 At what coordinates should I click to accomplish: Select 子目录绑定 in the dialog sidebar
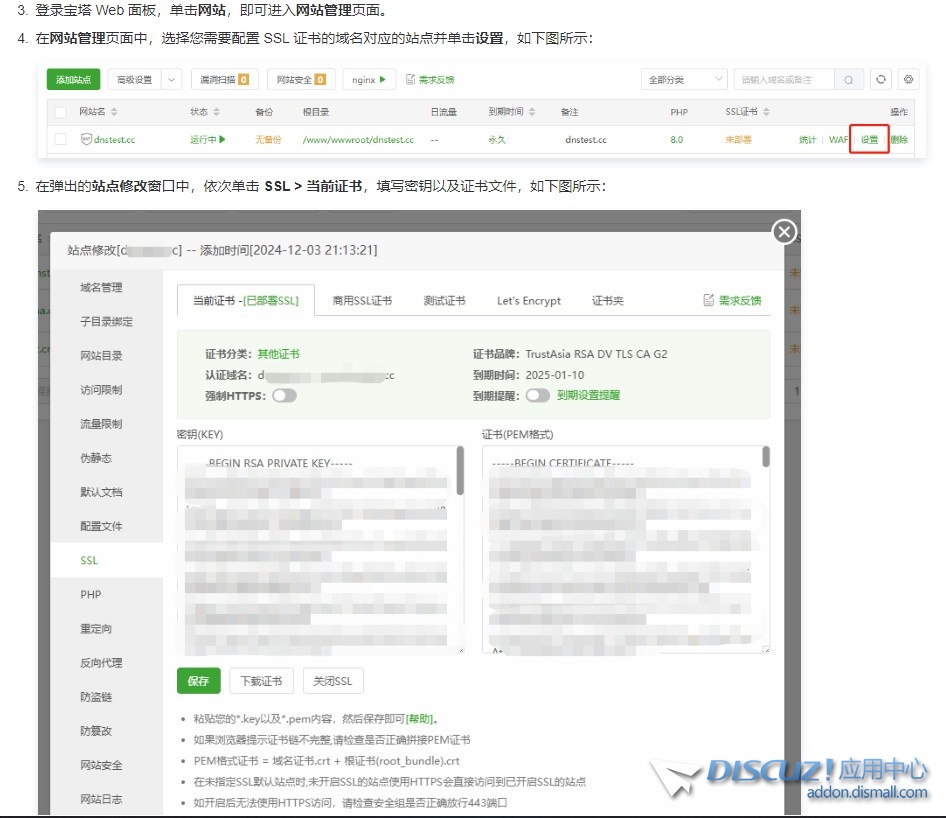(106, 322)
